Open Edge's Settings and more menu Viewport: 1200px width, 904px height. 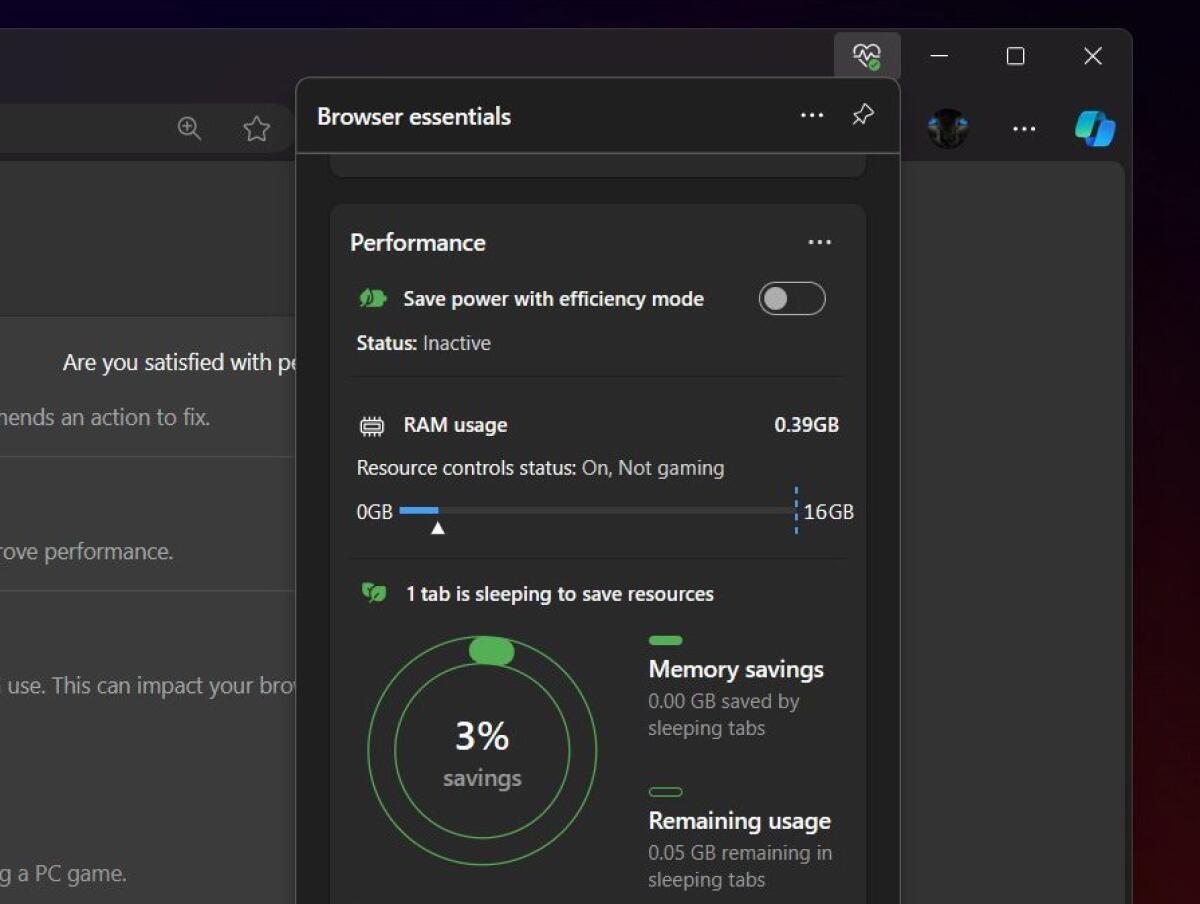coord(1023,128)
